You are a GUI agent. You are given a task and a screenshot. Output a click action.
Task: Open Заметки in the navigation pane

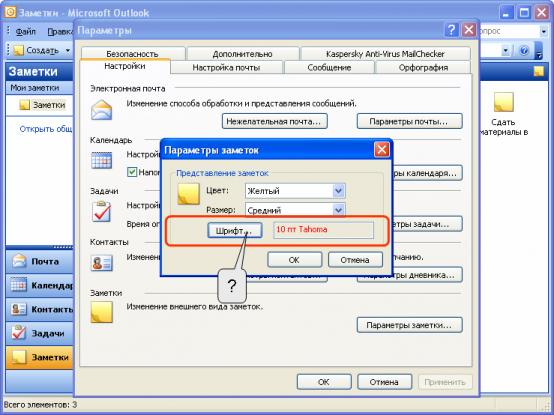pos(39,357)
